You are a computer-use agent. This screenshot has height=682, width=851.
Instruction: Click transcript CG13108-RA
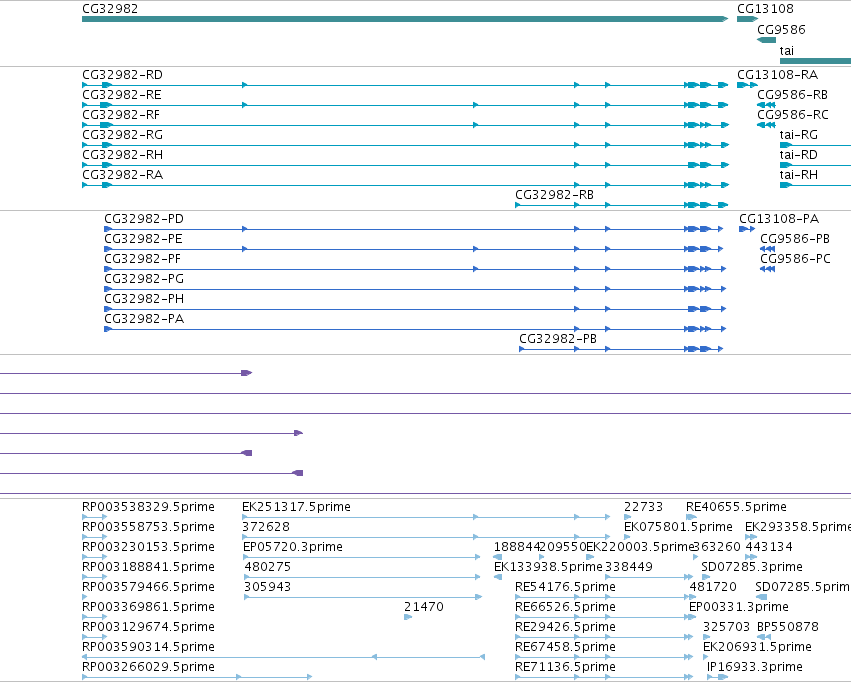click(747, 85)
